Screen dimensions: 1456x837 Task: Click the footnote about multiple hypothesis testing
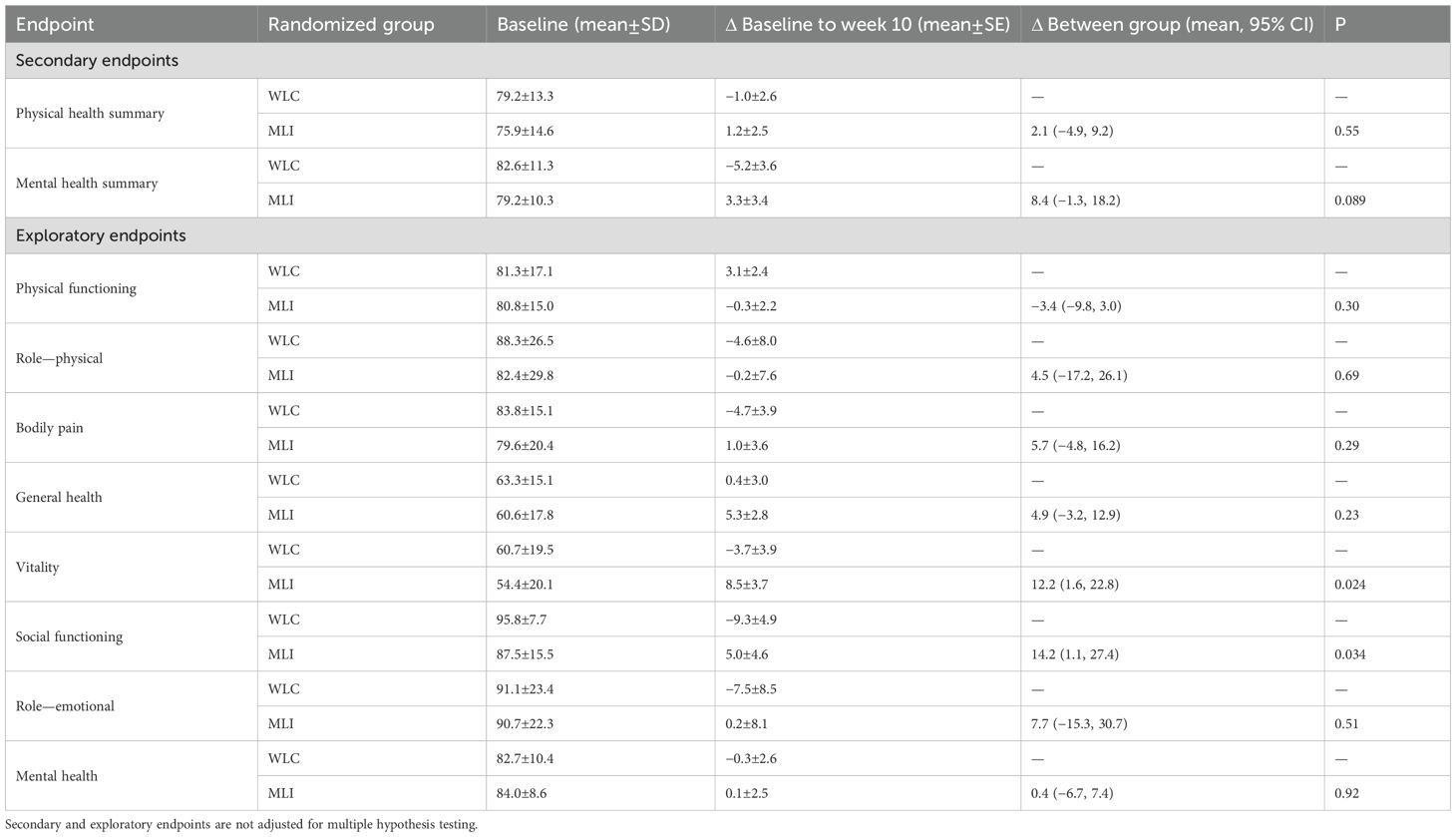coord(242,825)
